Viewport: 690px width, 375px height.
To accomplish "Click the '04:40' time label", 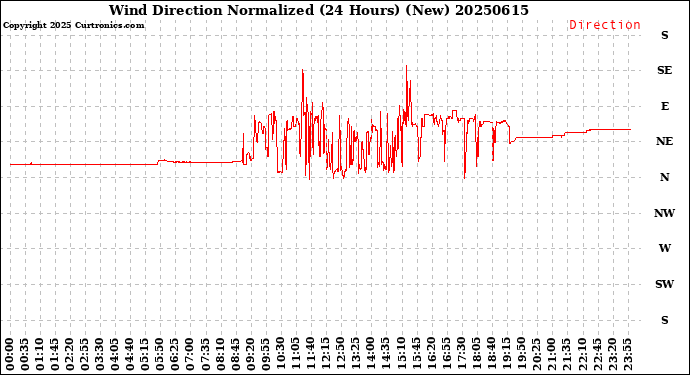I will coord(130,354).
